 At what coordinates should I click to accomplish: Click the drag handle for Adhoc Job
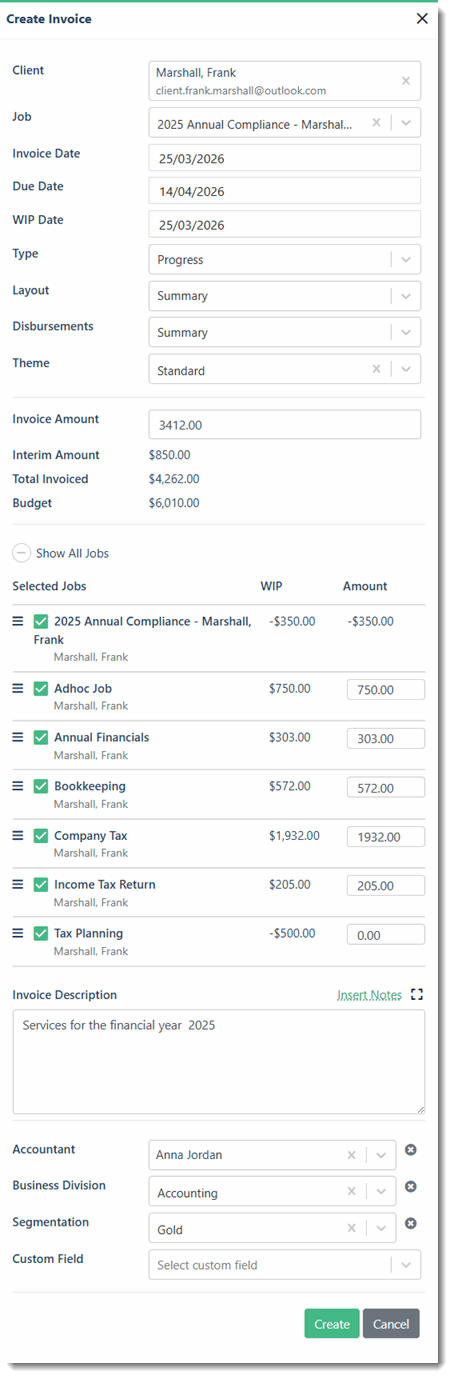point(17,688)
